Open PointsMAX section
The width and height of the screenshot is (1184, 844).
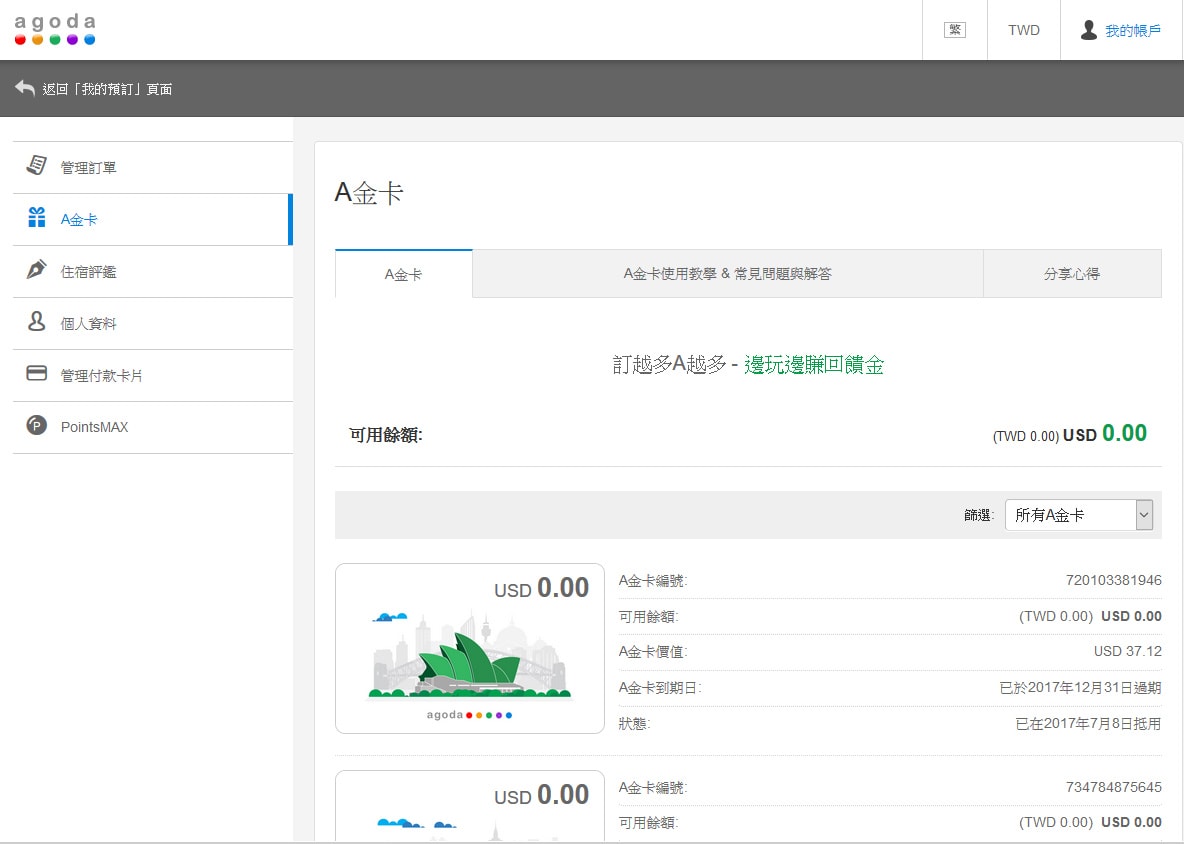(153, 428)
